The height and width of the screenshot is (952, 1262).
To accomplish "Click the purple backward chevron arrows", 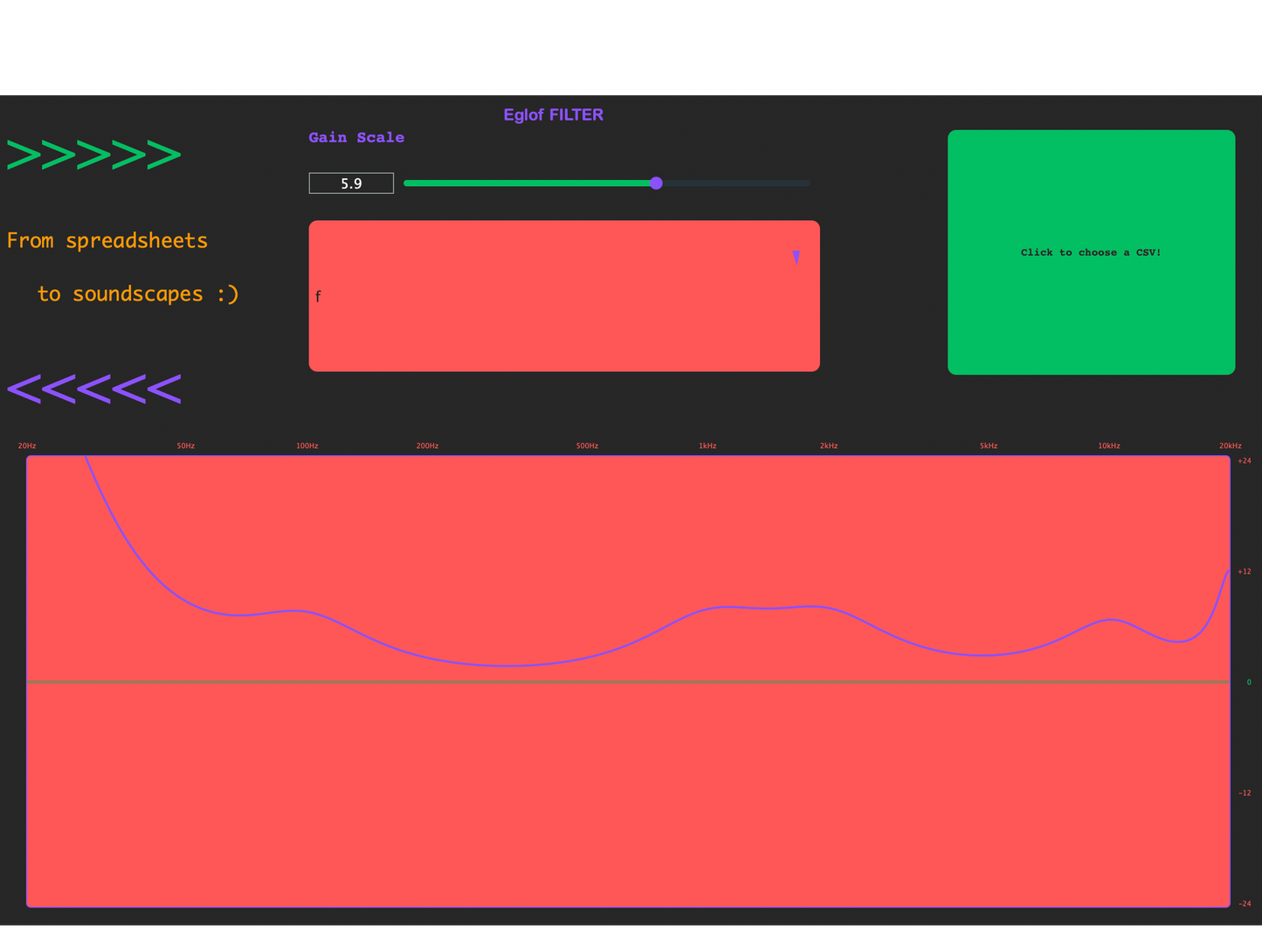I will [x=93, y=388].
